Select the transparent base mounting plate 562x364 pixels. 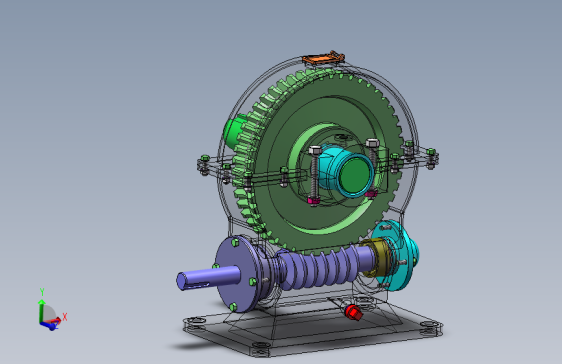(313, 330)
